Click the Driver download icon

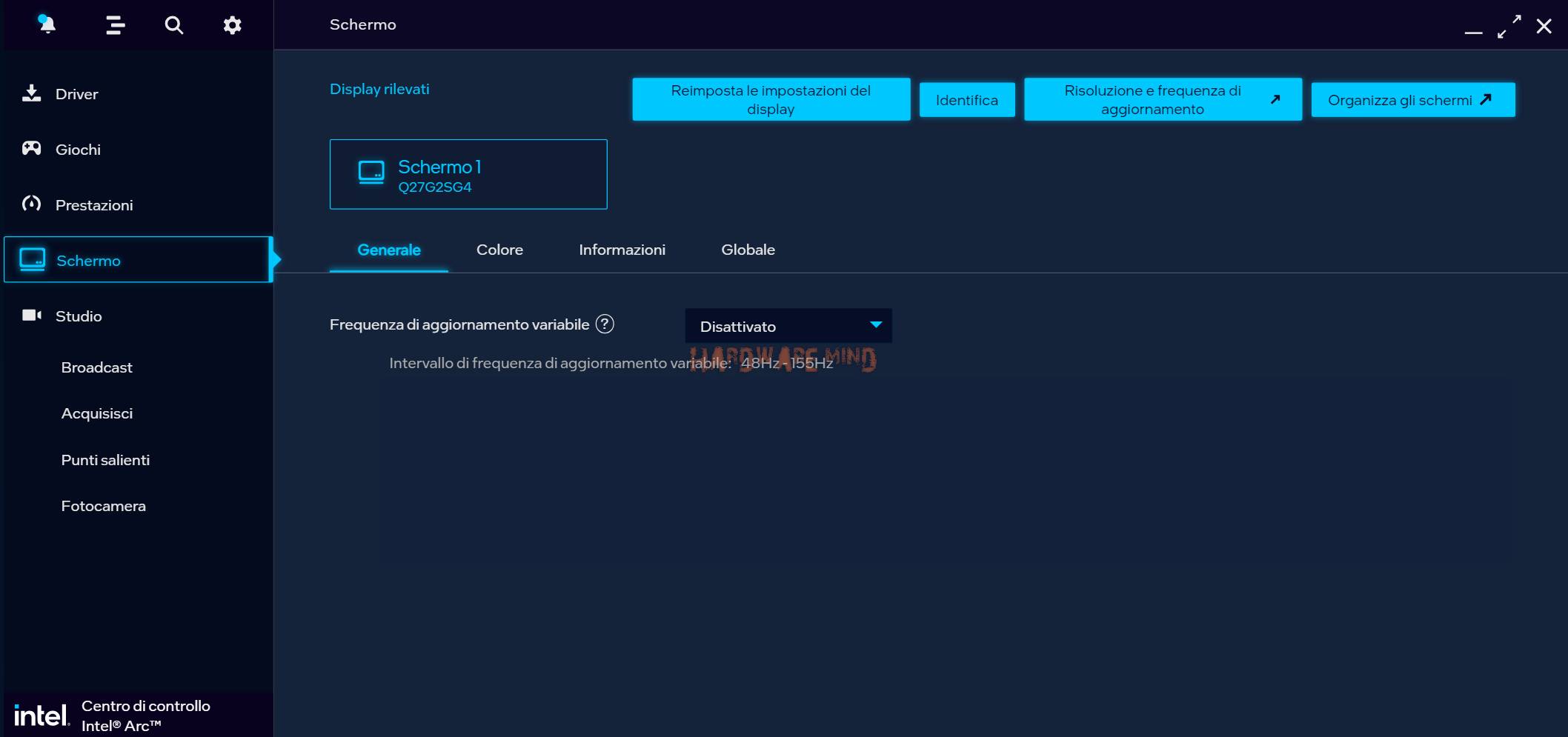pos(31,93)
